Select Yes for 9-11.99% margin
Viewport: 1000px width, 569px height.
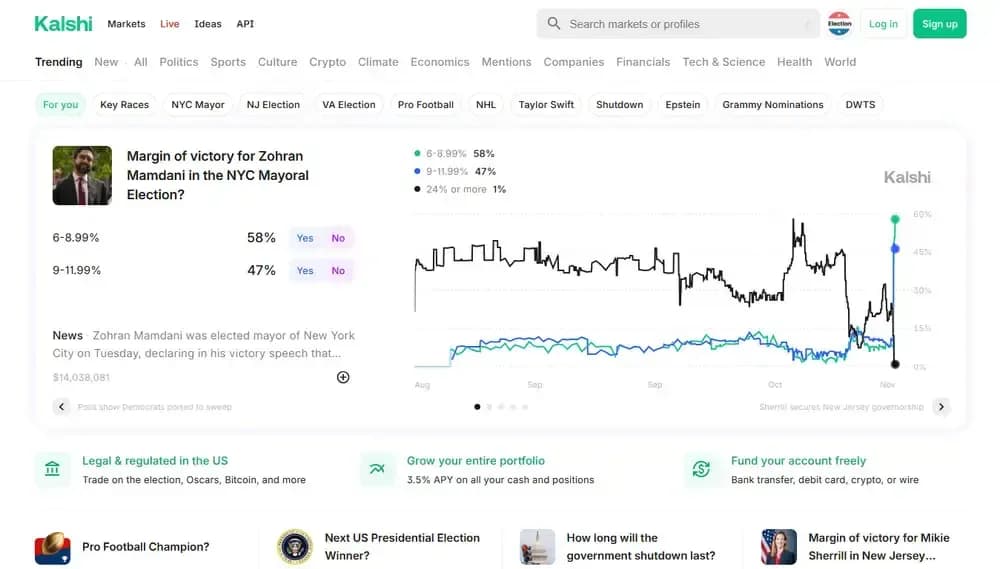305,270
